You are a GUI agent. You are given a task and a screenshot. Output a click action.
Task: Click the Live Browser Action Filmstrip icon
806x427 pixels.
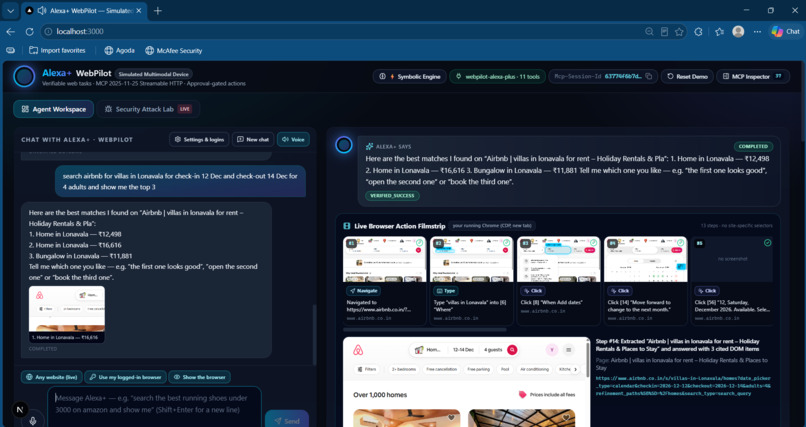point(347,226)
